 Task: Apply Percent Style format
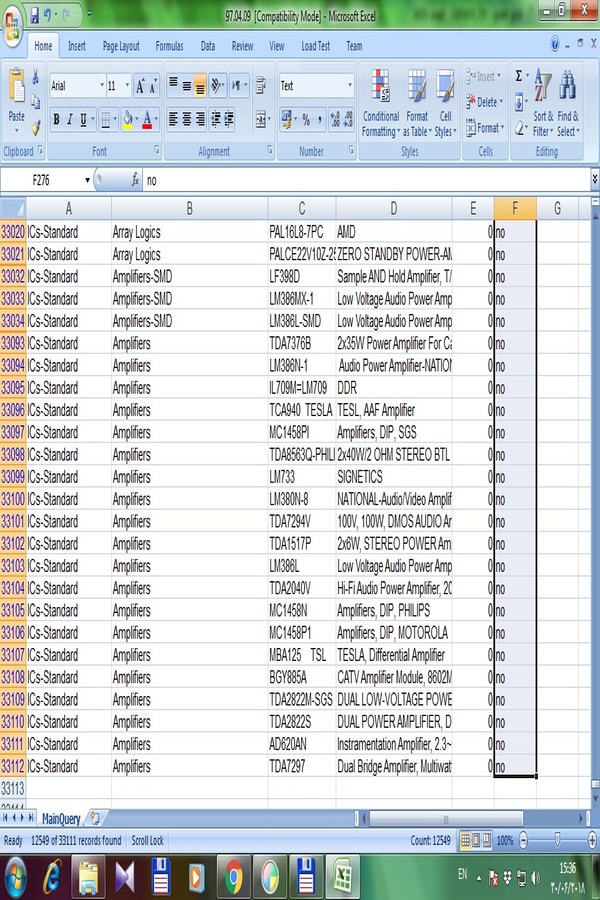(306, 119)
